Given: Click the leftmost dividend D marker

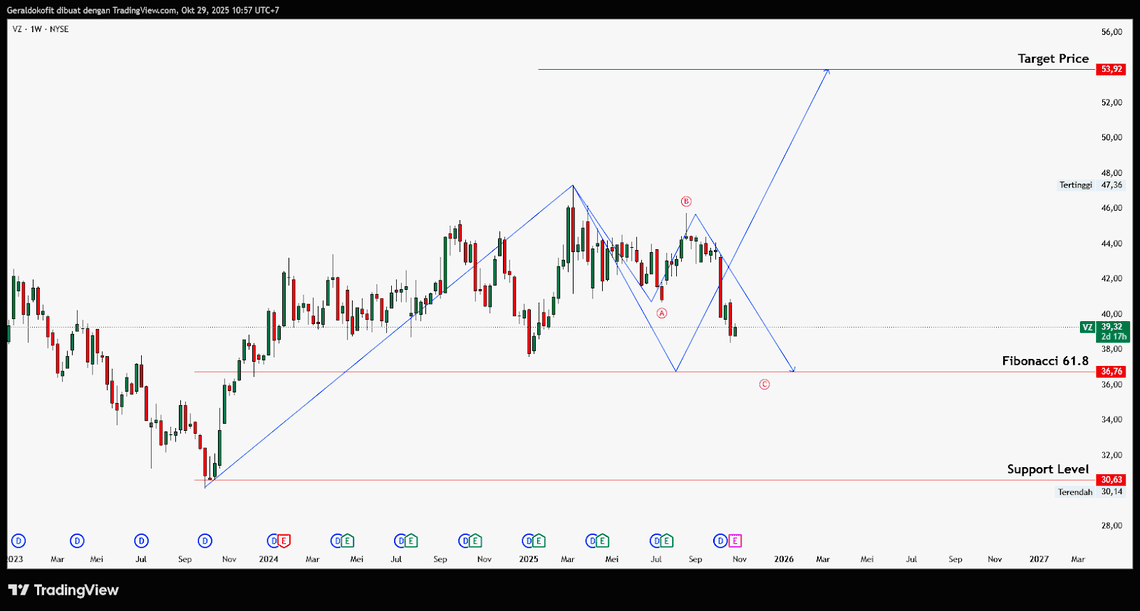Looking at the screenshot, I should point(17,541).
